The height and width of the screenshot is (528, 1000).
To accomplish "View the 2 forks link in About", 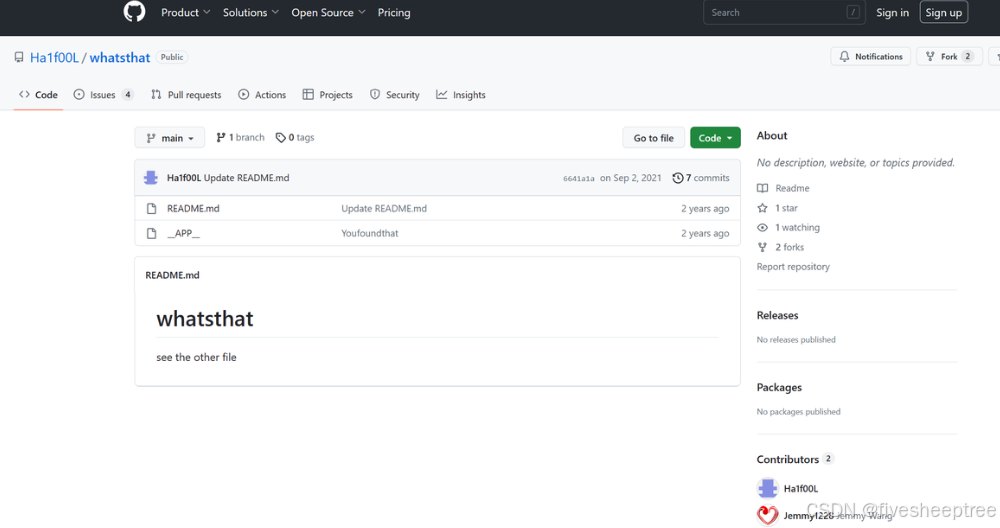I will [x=781, y=247].
